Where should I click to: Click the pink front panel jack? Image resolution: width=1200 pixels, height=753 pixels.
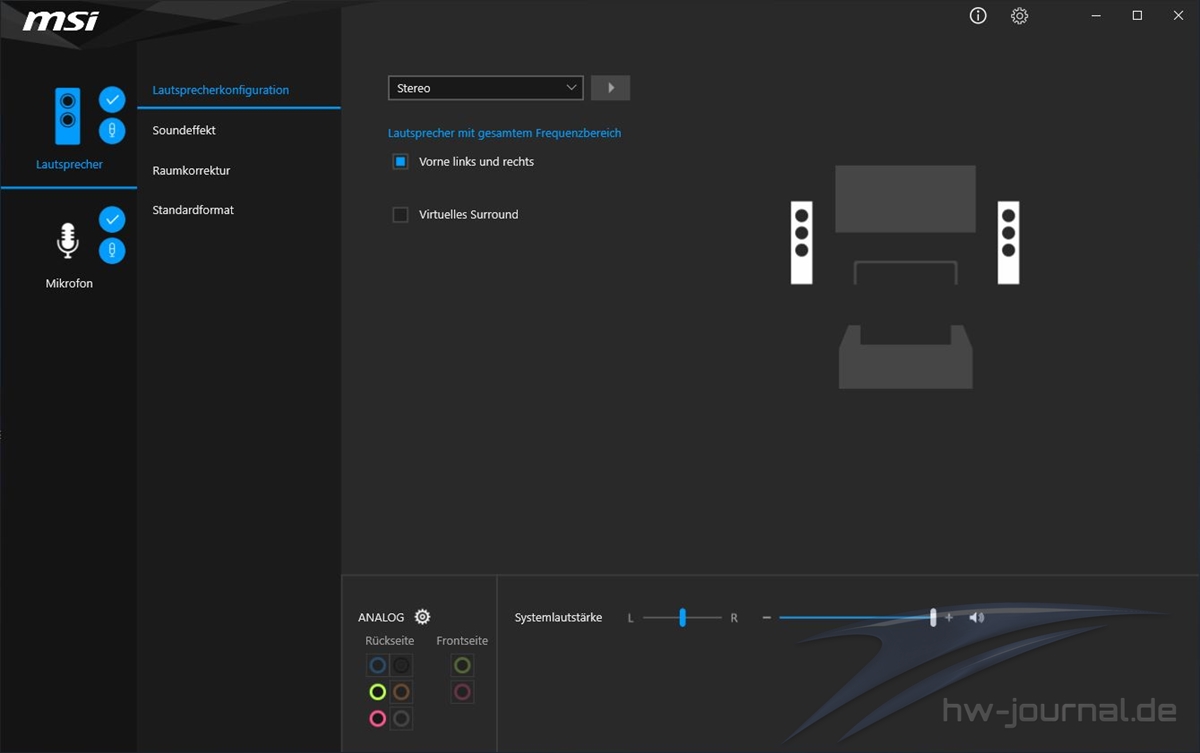(x=462, y=692)
